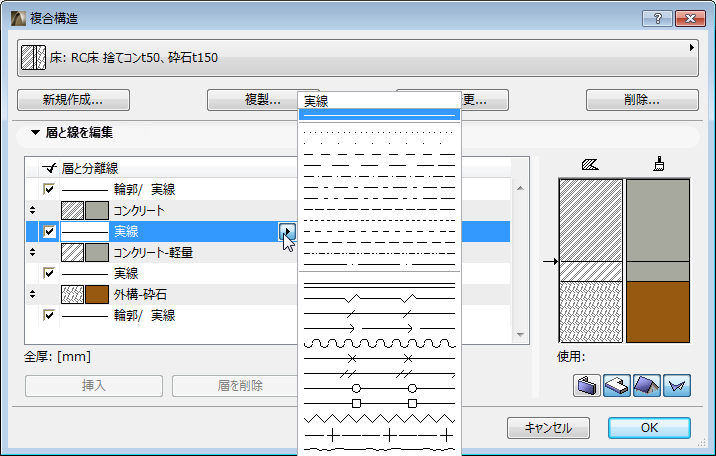Select the 外構-砕石 layer name
Screen dimensions: 716x456
(140, 294)
